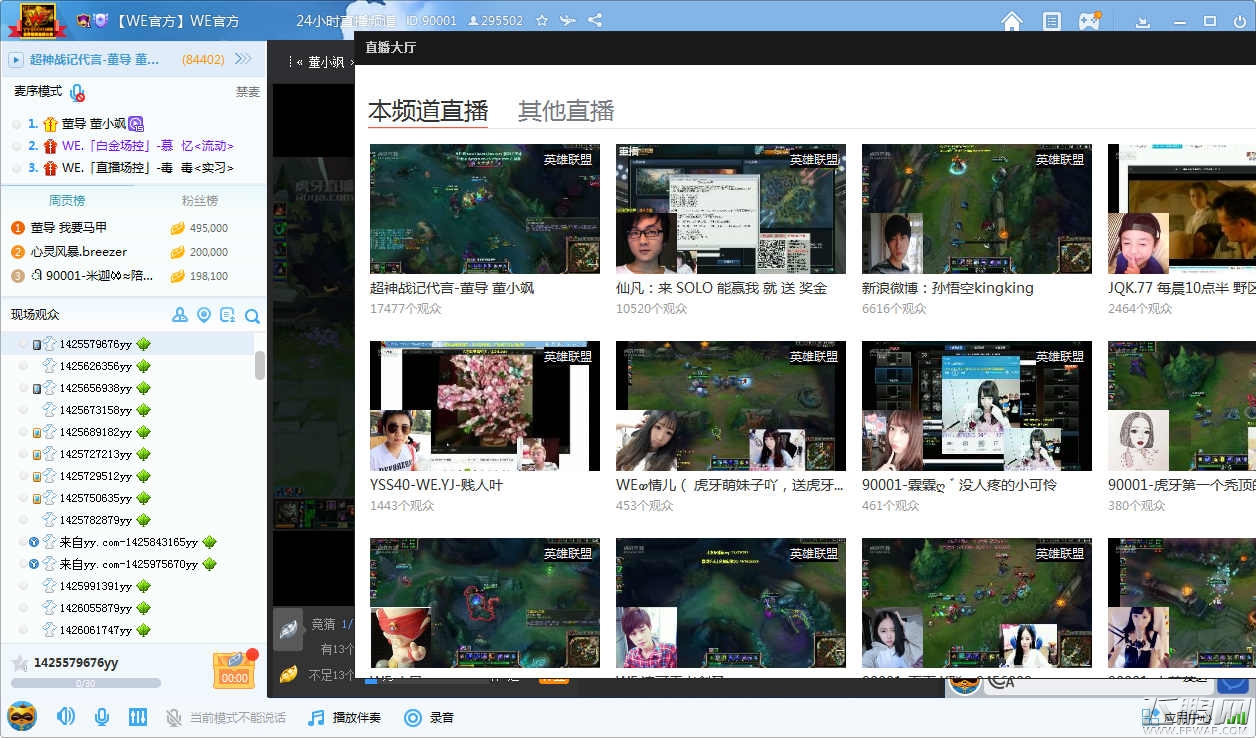The height and width of the screenshot is (738, 1256).
Task: Open YSS40-WE.YJ-贱人叶 stream thumbnail
Action: tap(485, 406)
